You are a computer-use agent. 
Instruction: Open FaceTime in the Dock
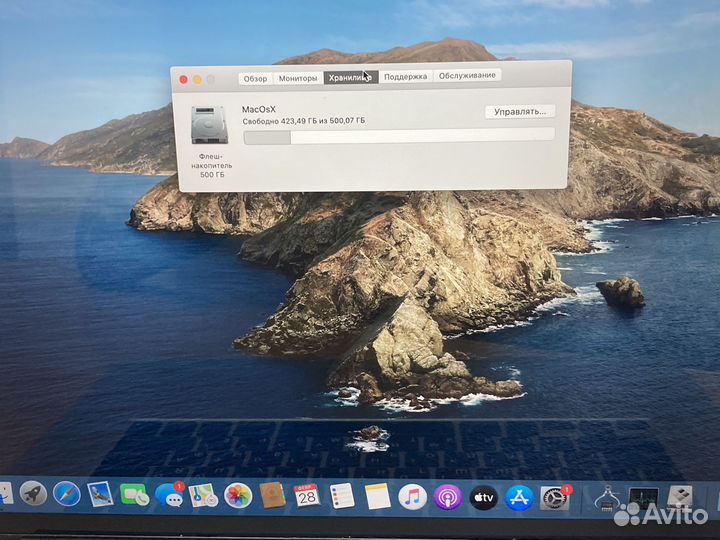[134, 495]
